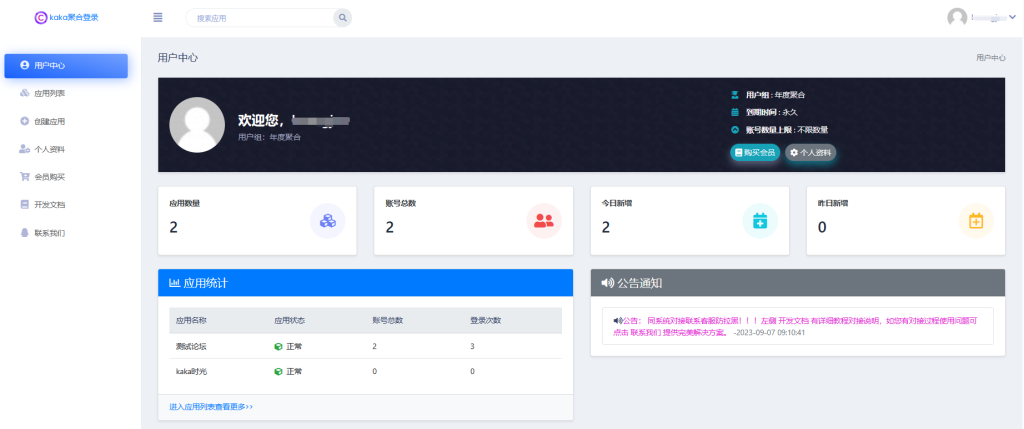The width and height of the screenshot is (1024, 429).
Task: Click the 应用数量 cubes icon
Action: [327, 221]
